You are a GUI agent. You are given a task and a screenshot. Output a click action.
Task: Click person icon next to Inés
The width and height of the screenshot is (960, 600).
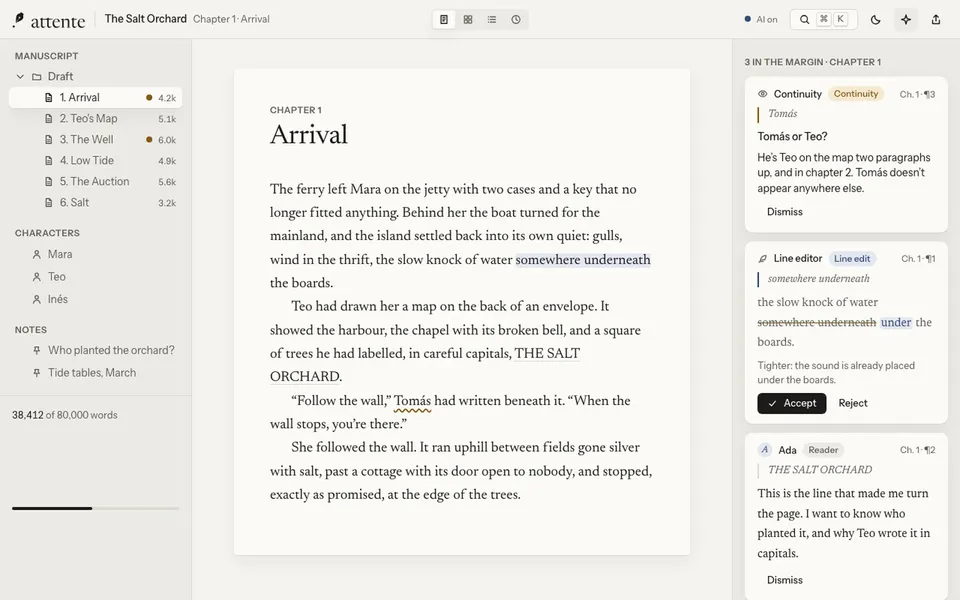click(x=37, y=299)
